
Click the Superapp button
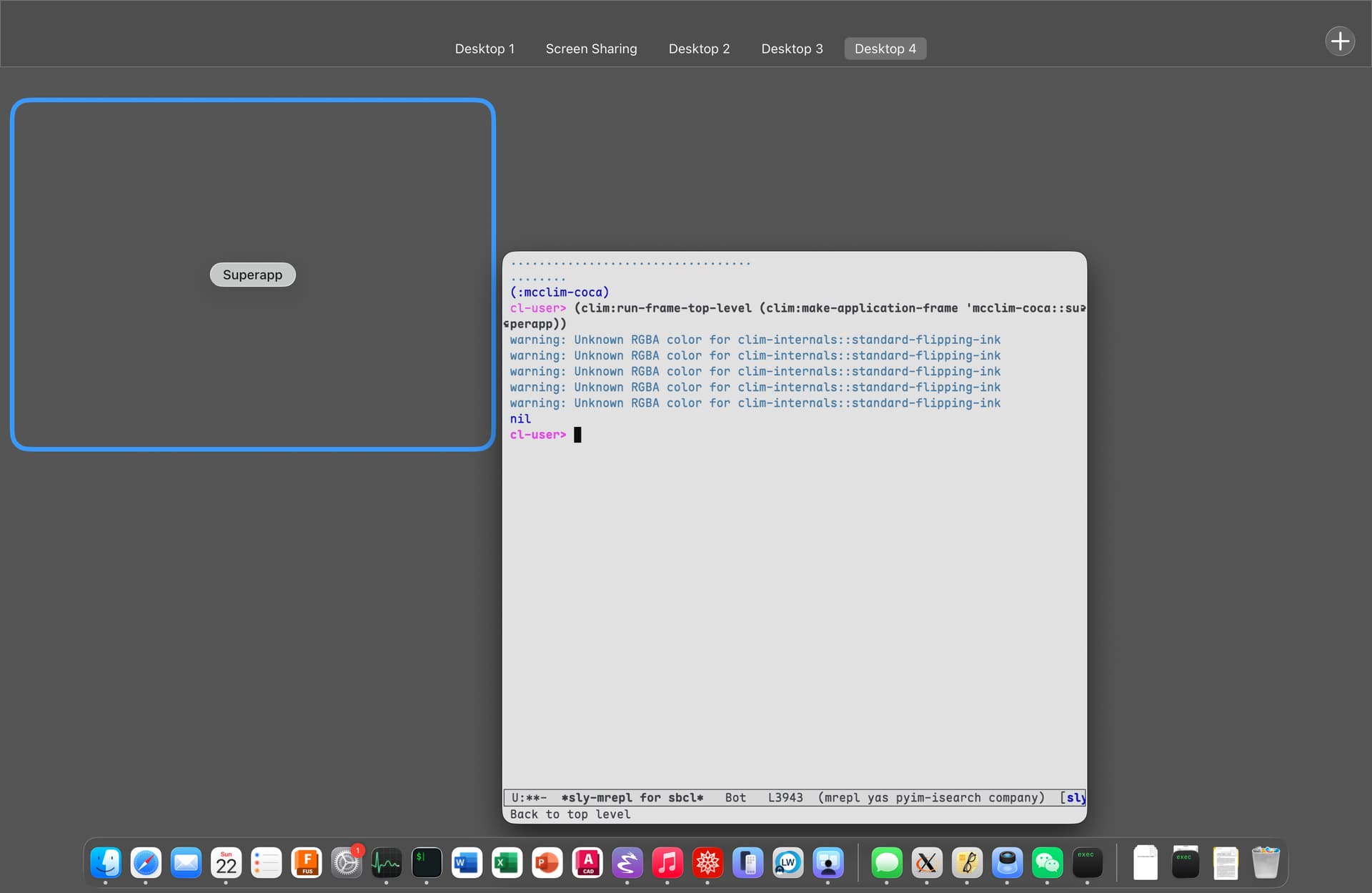[252, 275]
